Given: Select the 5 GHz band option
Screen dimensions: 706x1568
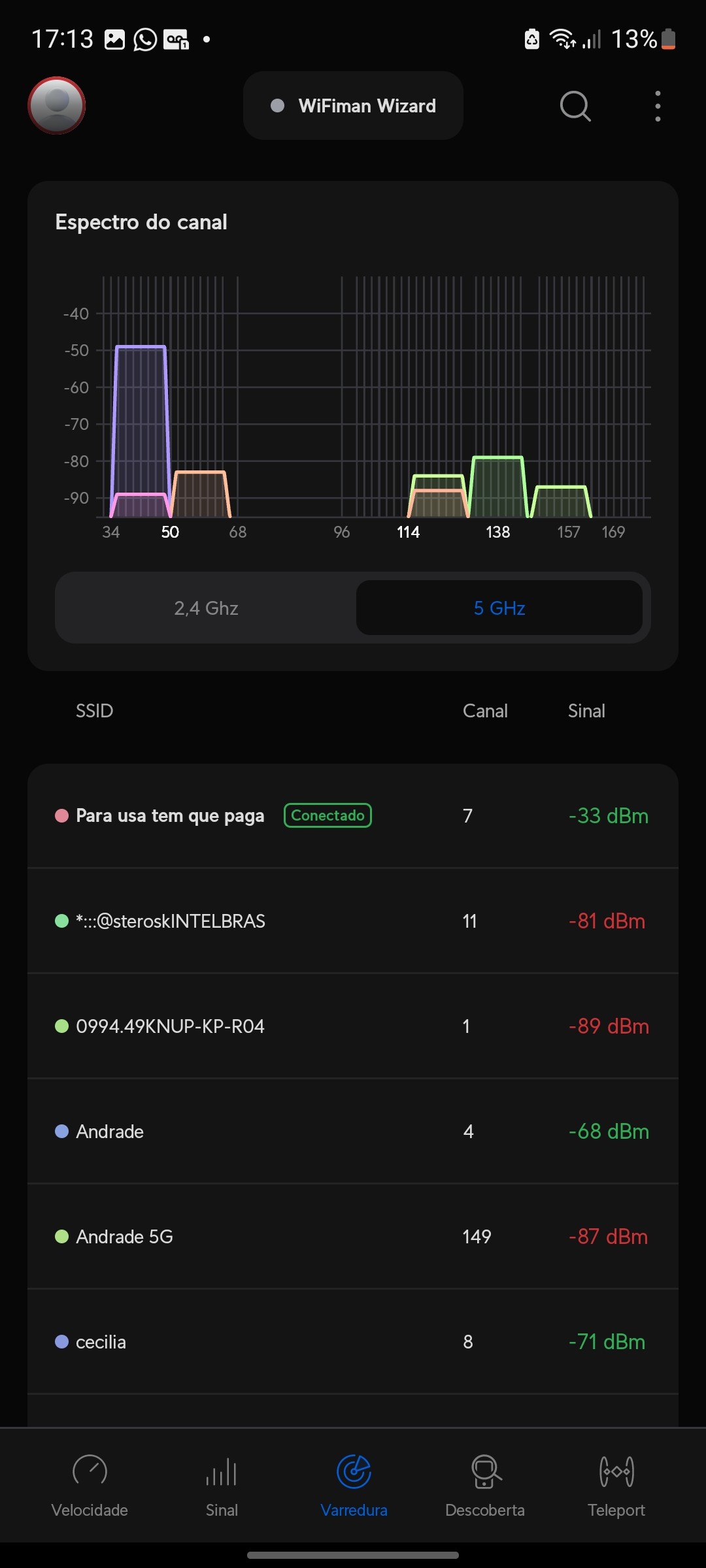Looking at the screenshot, I should coord(499,608).
